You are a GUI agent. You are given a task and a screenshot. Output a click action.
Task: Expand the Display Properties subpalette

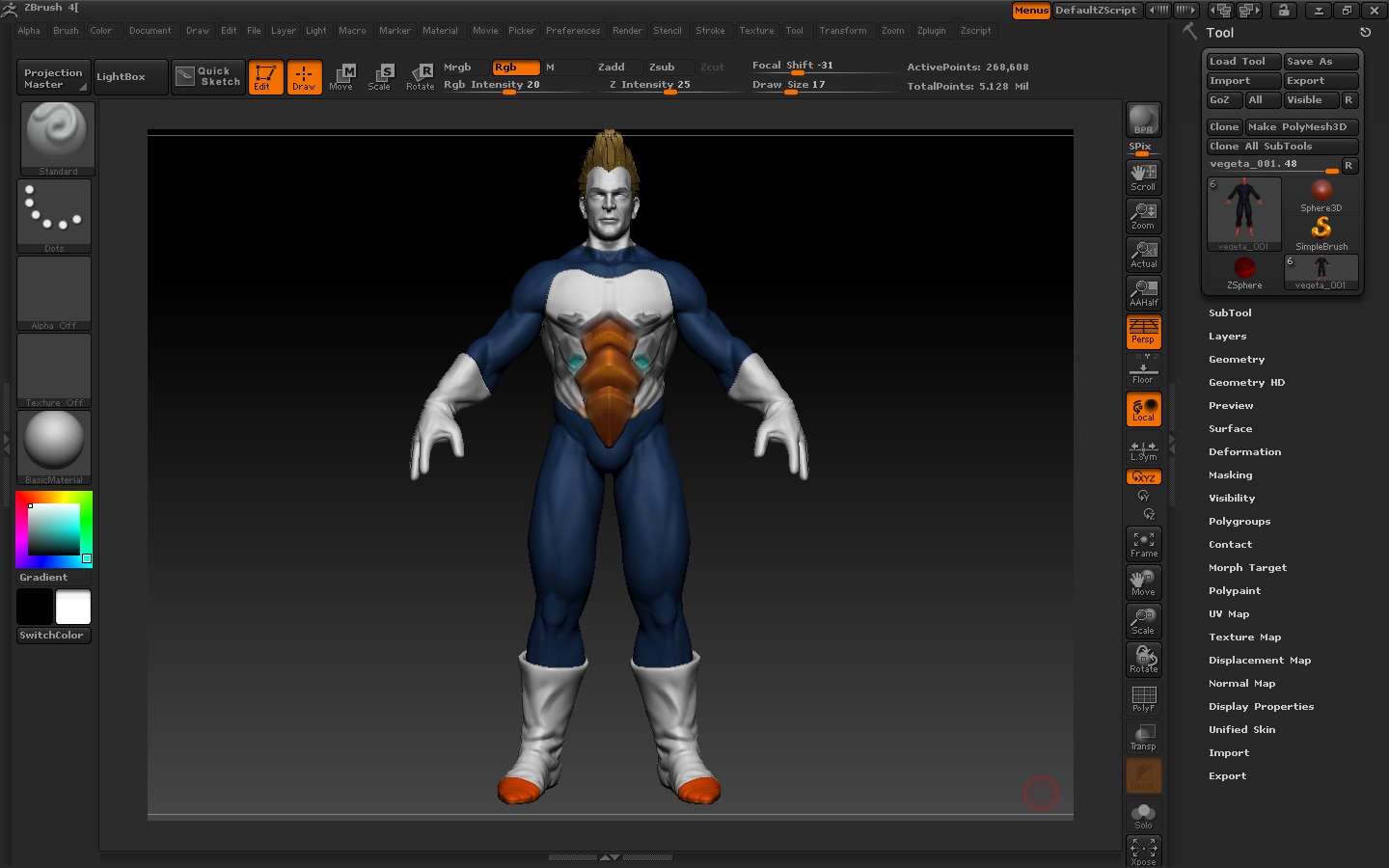click(x=1262, y=707)
